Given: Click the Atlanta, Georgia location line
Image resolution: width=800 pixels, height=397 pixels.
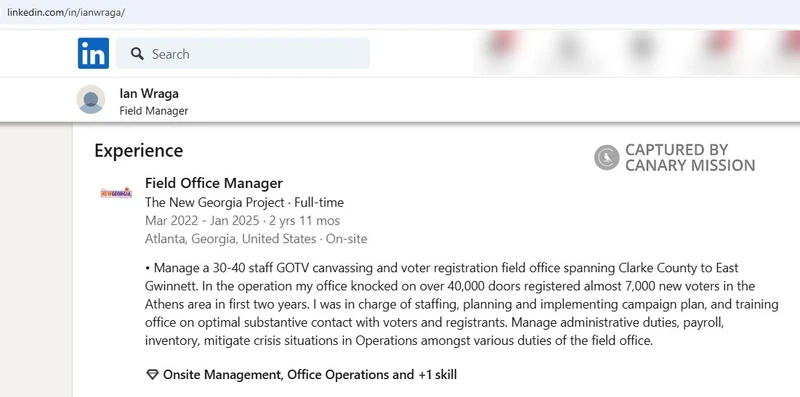Looking at the screenshot, I should pos(256,239).
